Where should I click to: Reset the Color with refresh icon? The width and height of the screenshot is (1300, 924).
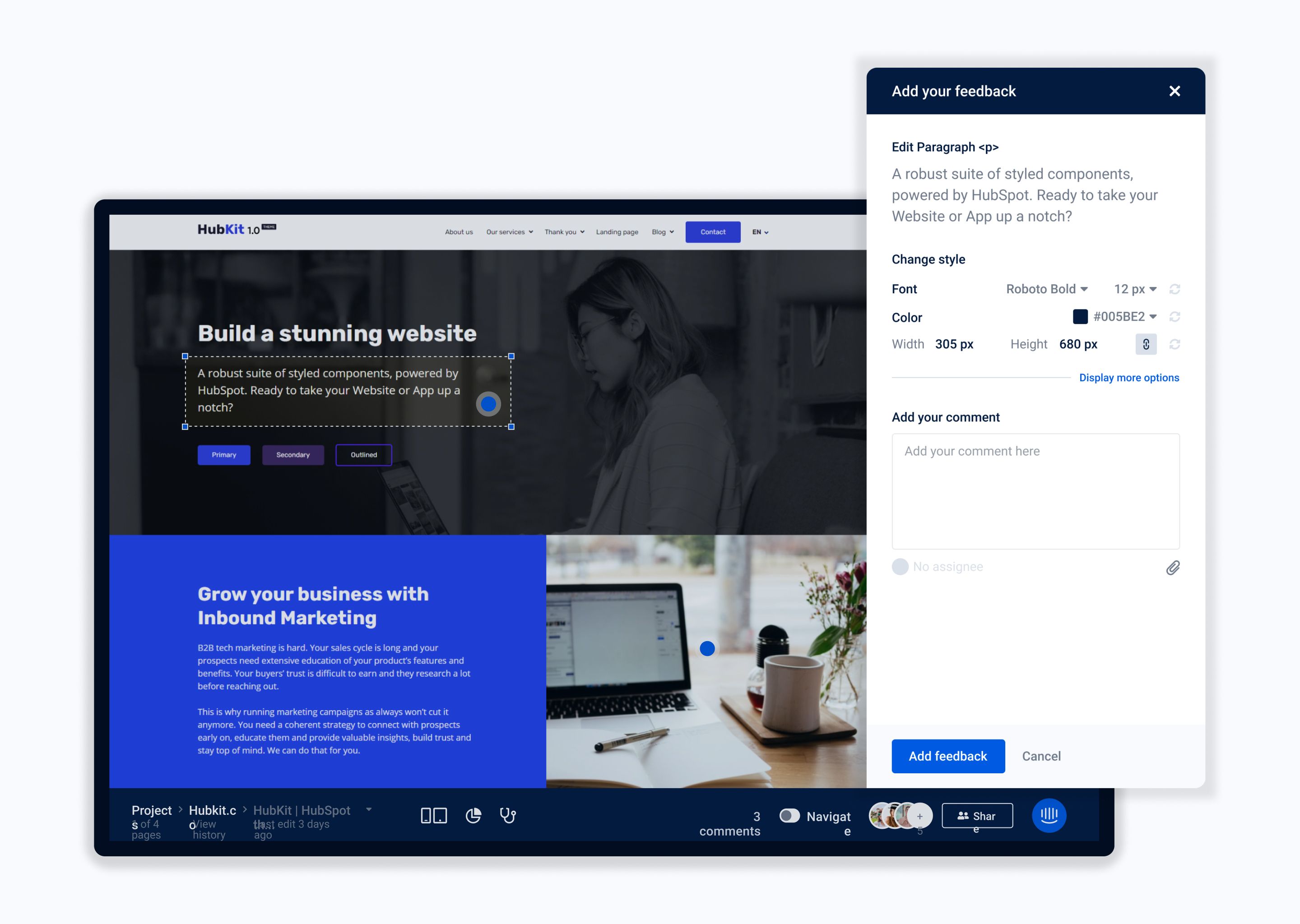(x=1174, y=317)
